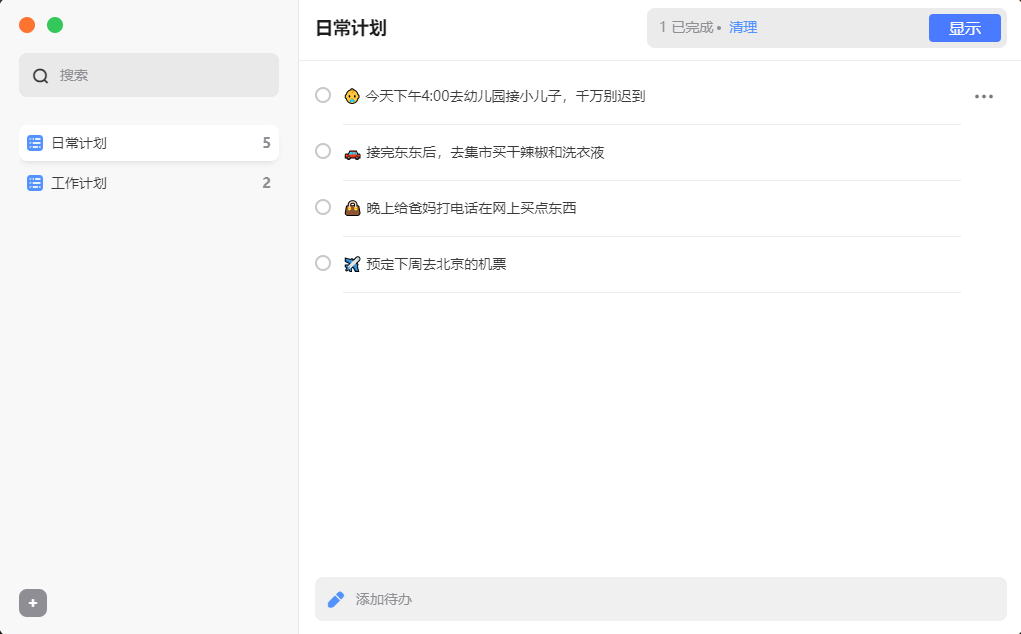
Task: Click the lock emoji on the phone call task
Action: point(352,207)
